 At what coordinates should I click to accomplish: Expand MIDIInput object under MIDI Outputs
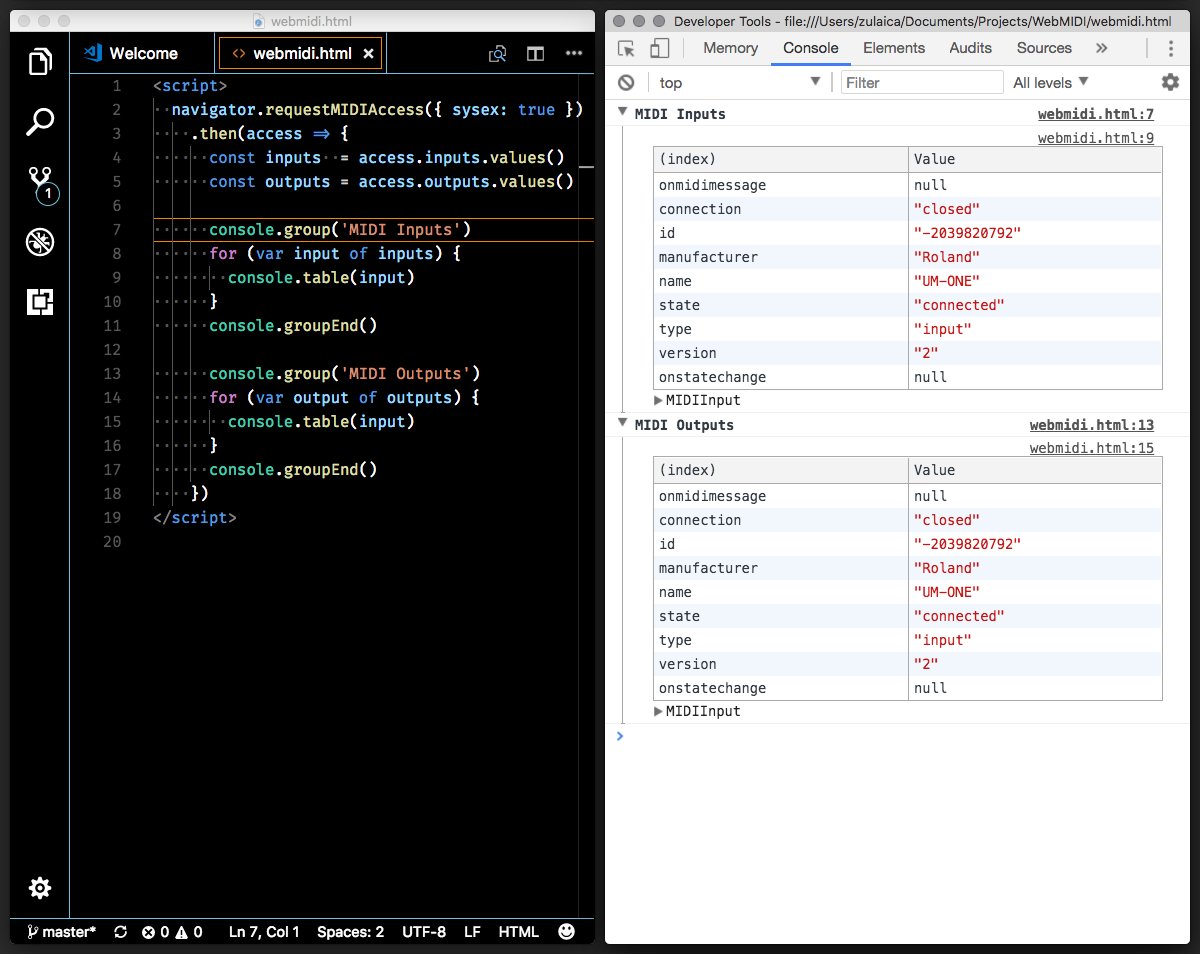pos(658,711)
